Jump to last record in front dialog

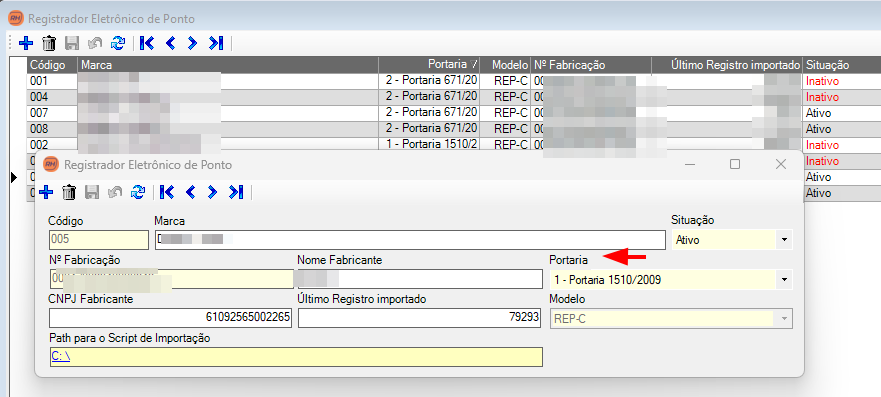[236, 193]
